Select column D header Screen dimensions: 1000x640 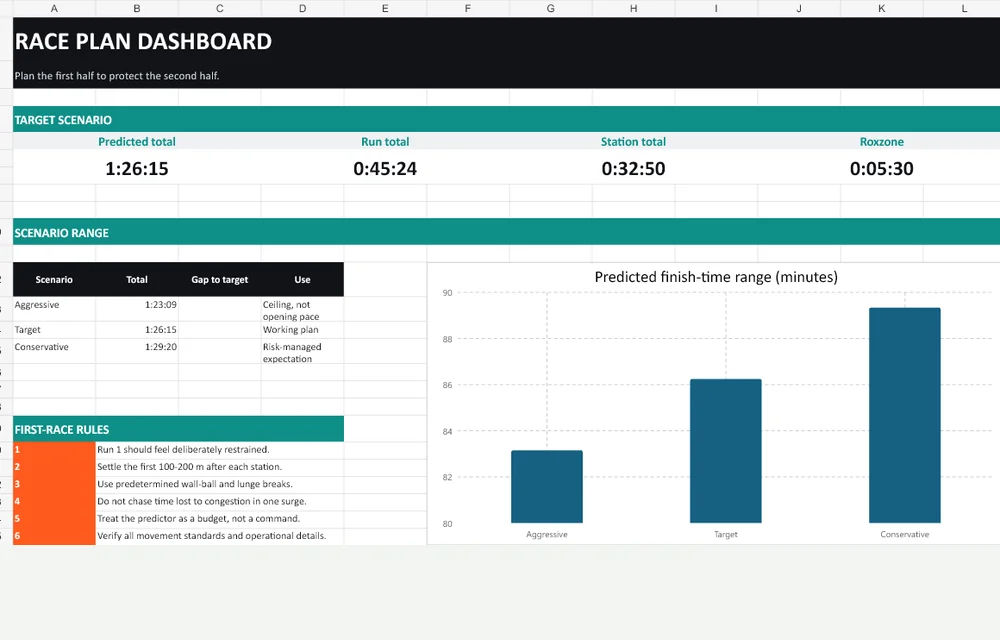click(302, 8)
